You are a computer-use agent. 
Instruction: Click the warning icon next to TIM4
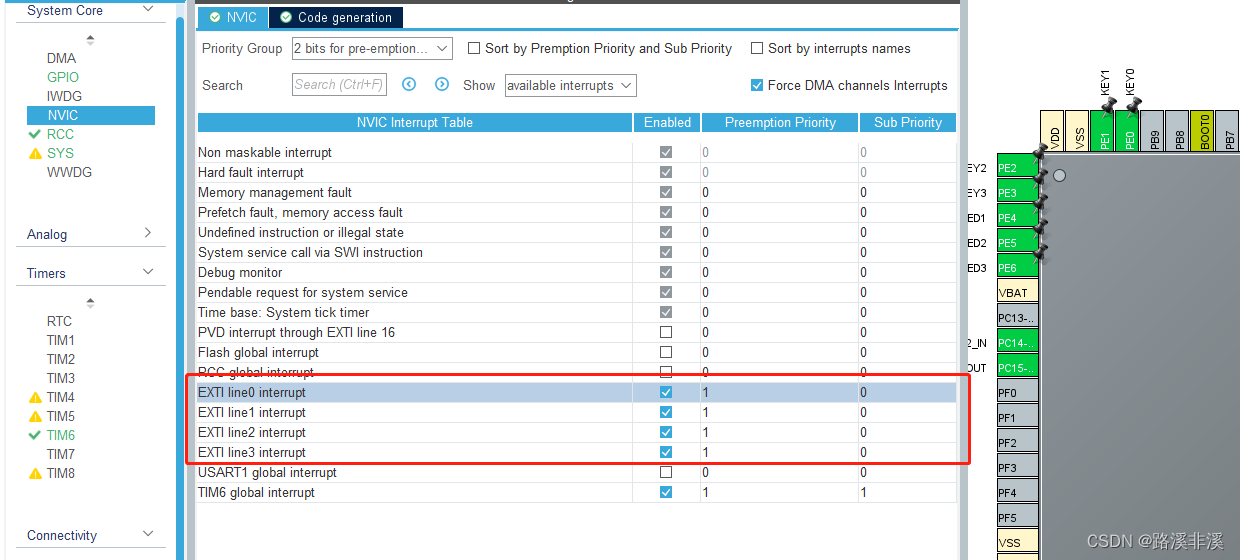click(35, 397)
